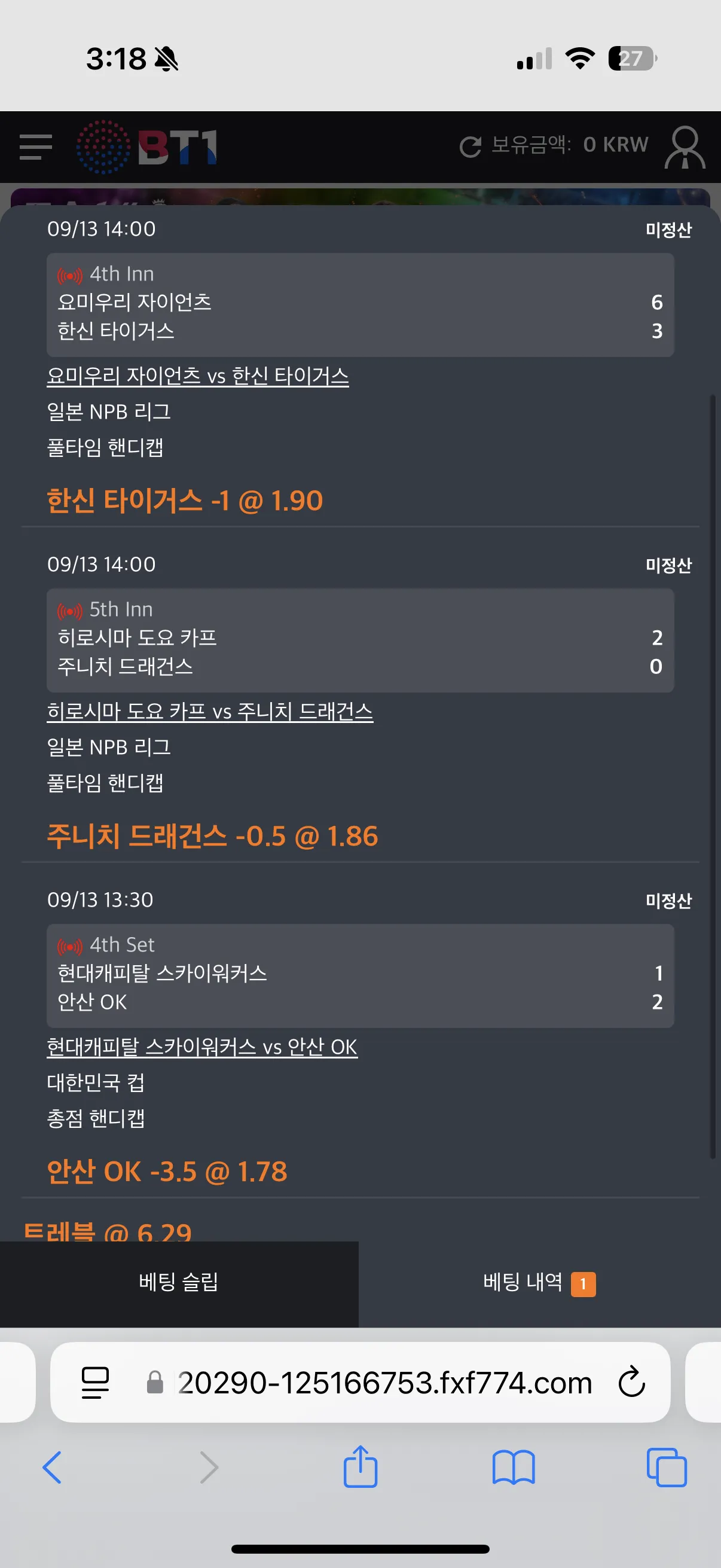
Task: Open the 현대캐피탈 스카이워커스 vs 안산 OK link
Action: [202, 1047]
